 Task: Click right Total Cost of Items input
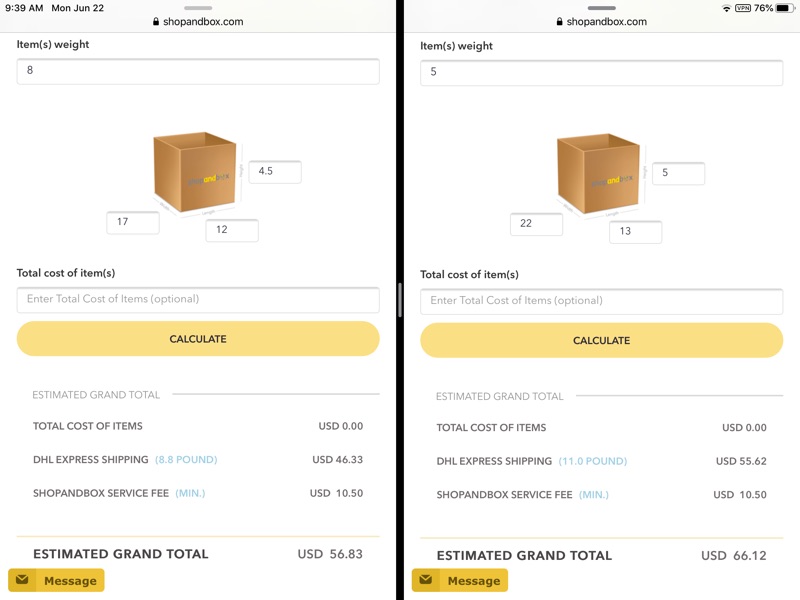pos(601,300)
